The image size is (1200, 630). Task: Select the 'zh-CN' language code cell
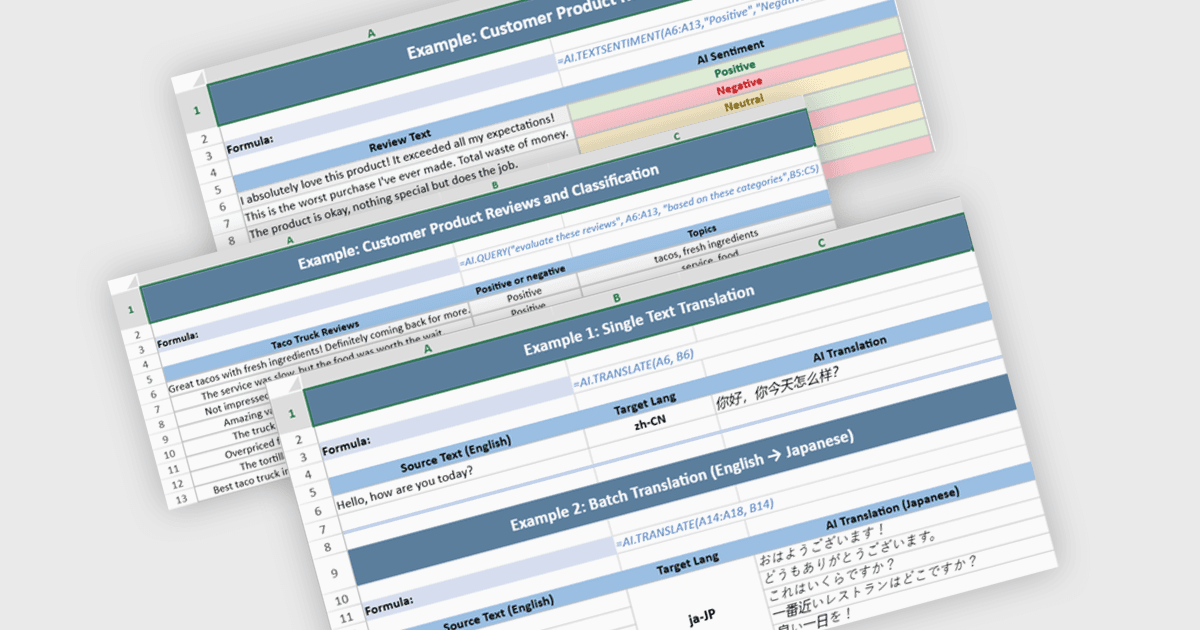tap(649, 422)
